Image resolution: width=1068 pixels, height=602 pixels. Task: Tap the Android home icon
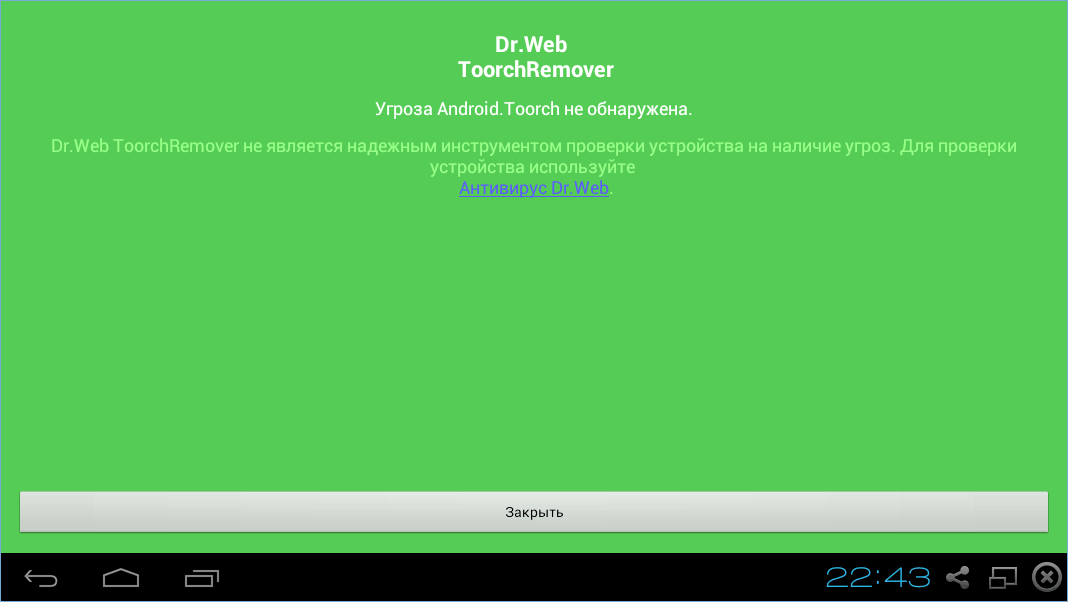coord(121,578)
